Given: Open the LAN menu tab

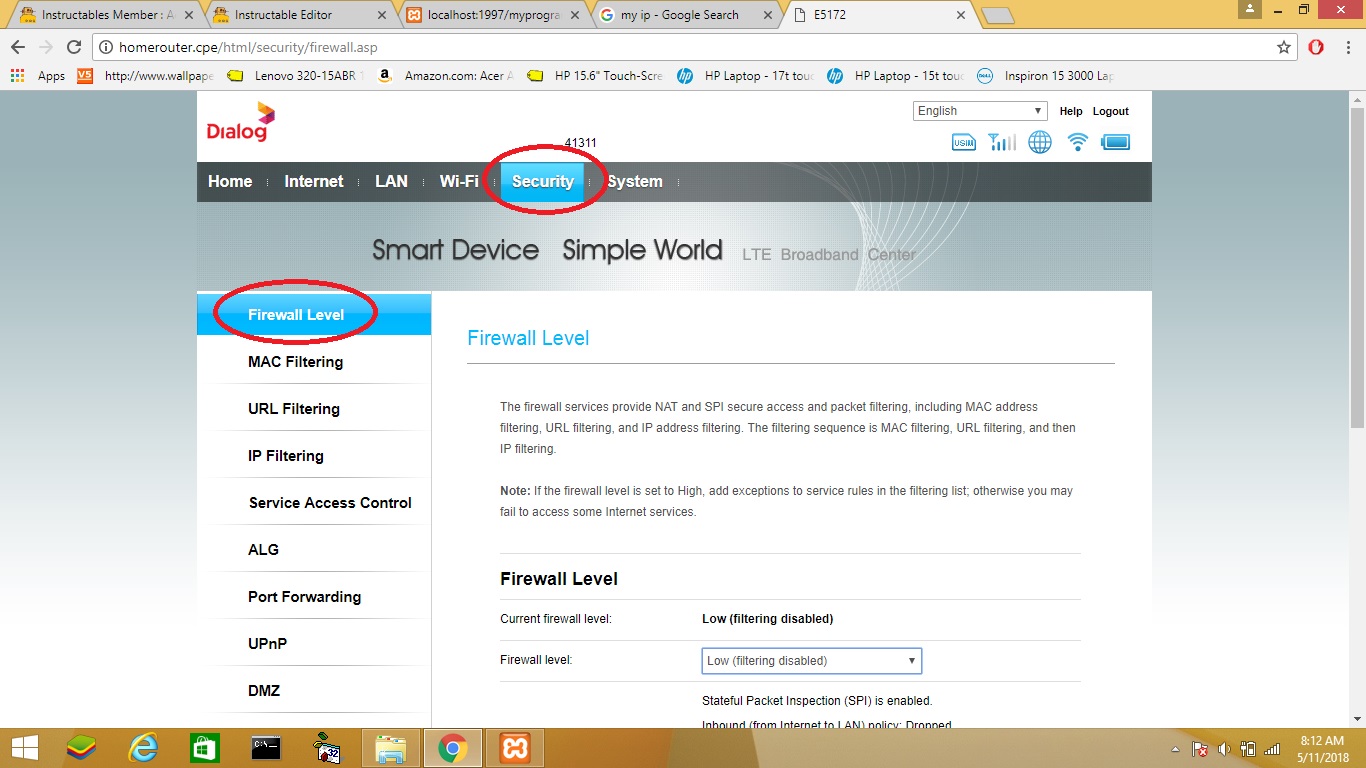Looking at the screenshot, I should pyautogui.click(x=391, y=182).
